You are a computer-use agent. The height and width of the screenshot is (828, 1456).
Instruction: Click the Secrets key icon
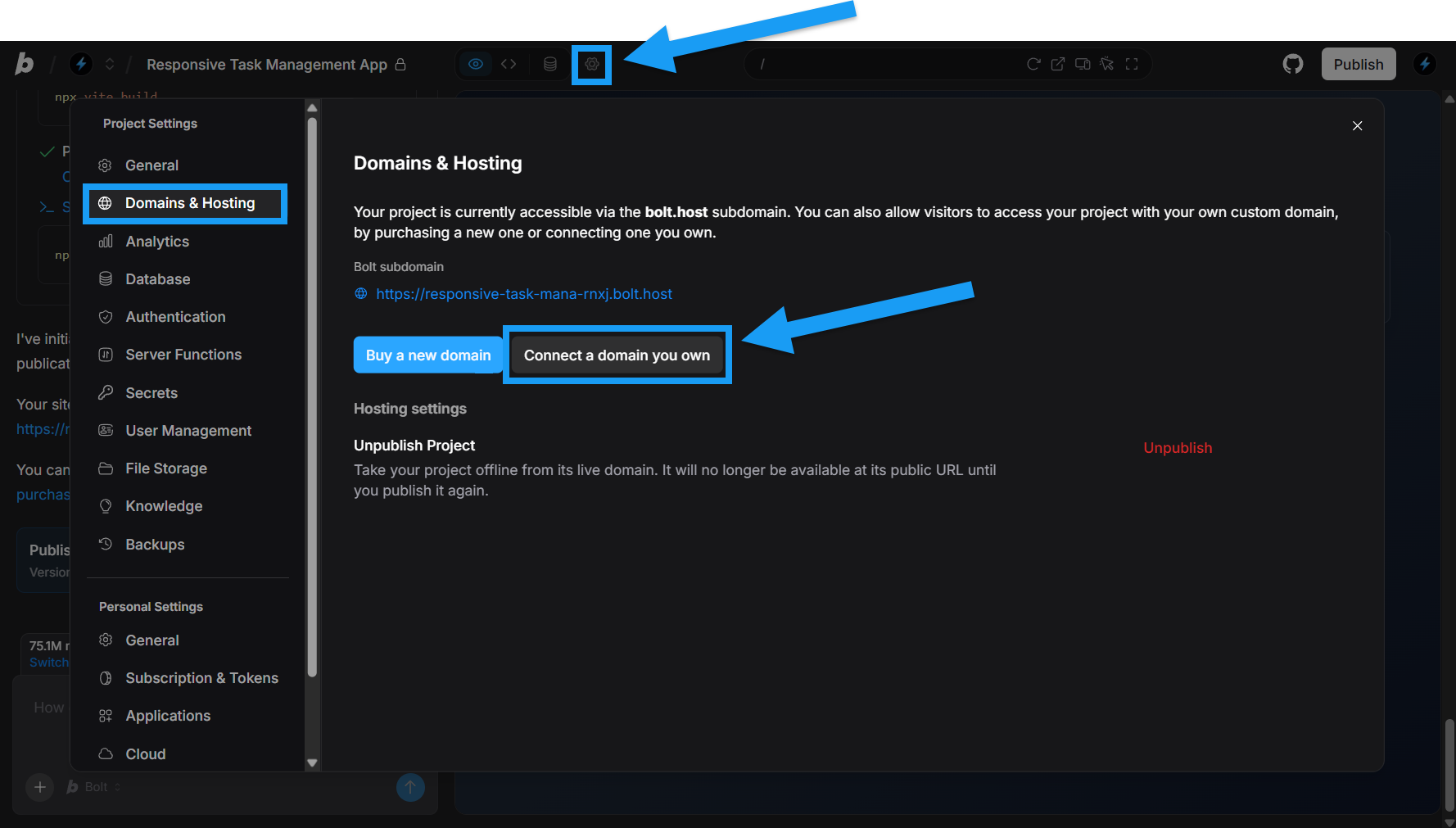(106, 392)
